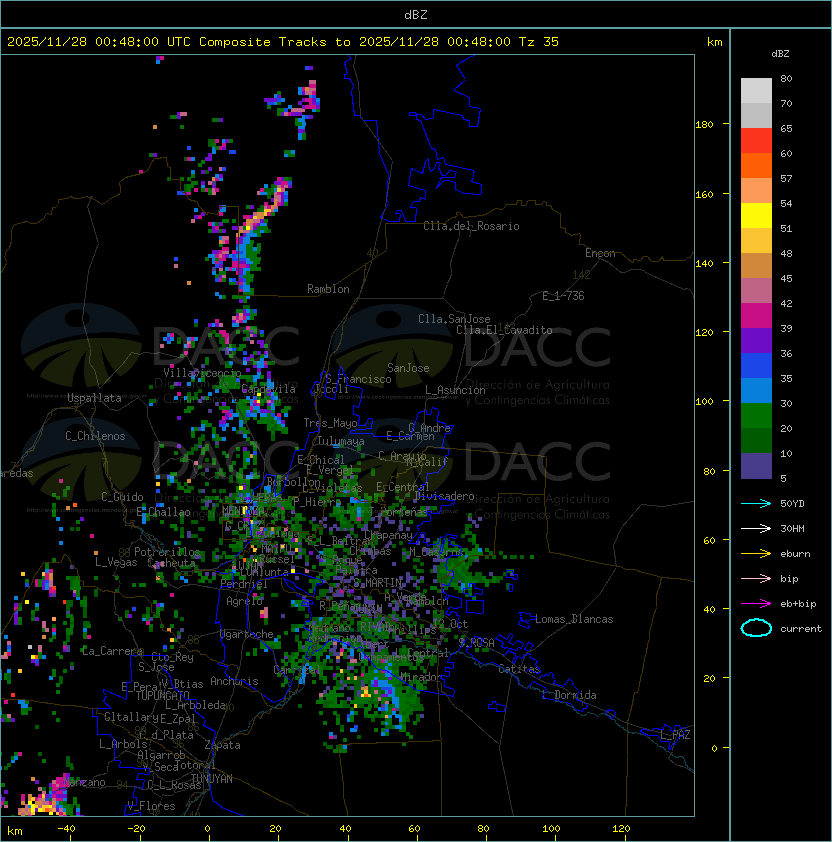Click the 'km' label at bottom left
The image size is (832, 842).
[15, 831]
